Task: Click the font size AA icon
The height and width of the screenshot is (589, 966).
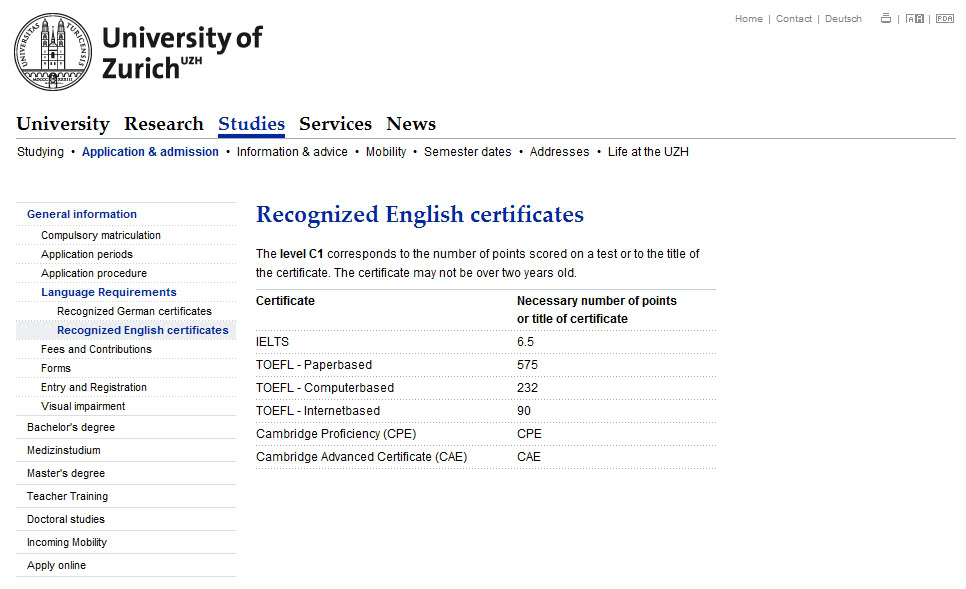Action: (x=914, y=18)
